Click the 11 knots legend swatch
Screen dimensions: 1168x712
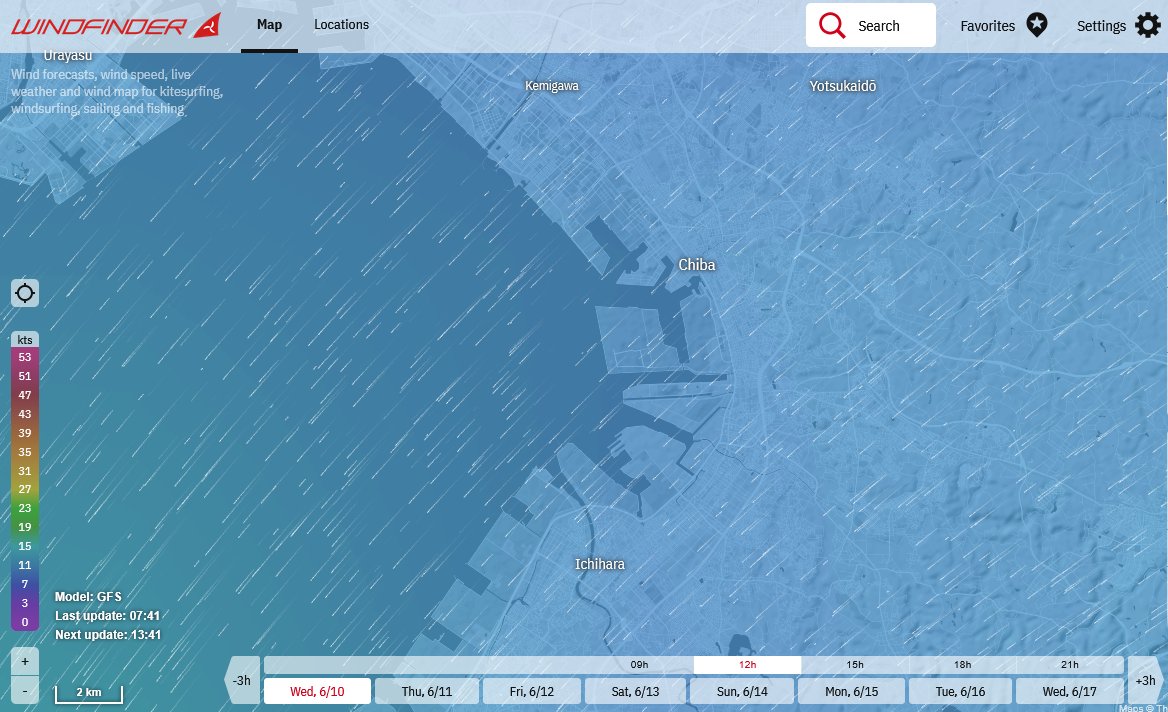coord(25,565)
